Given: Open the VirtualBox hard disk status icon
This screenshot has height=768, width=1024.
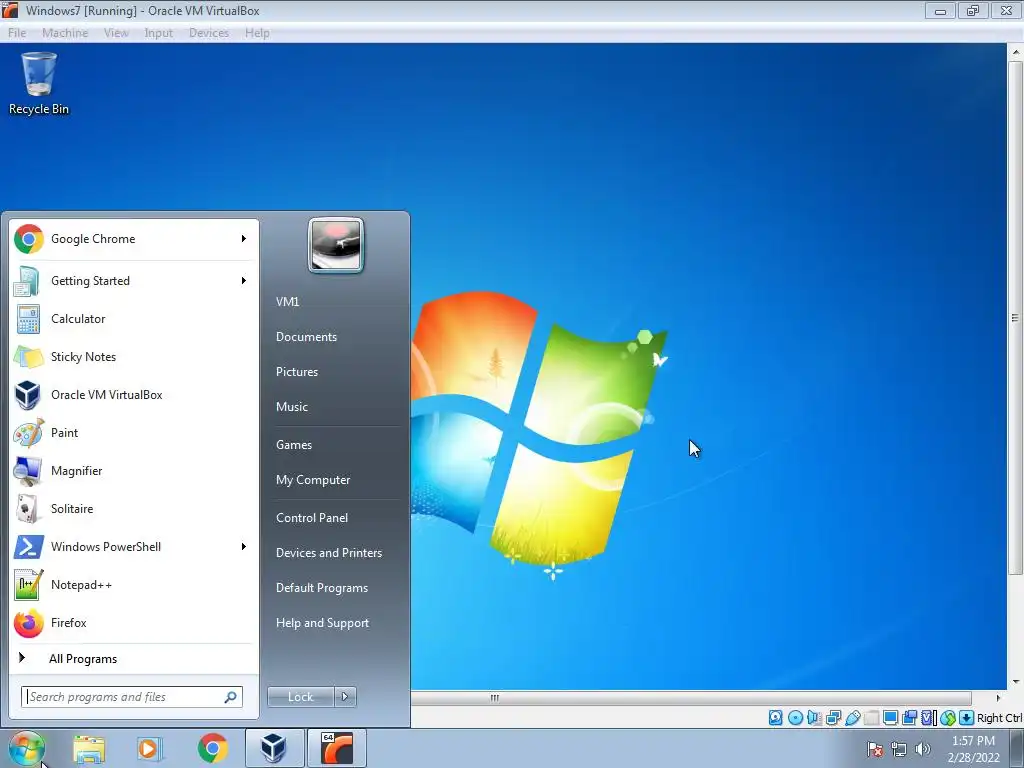Looking at the screenshot, I should (775, 718).
